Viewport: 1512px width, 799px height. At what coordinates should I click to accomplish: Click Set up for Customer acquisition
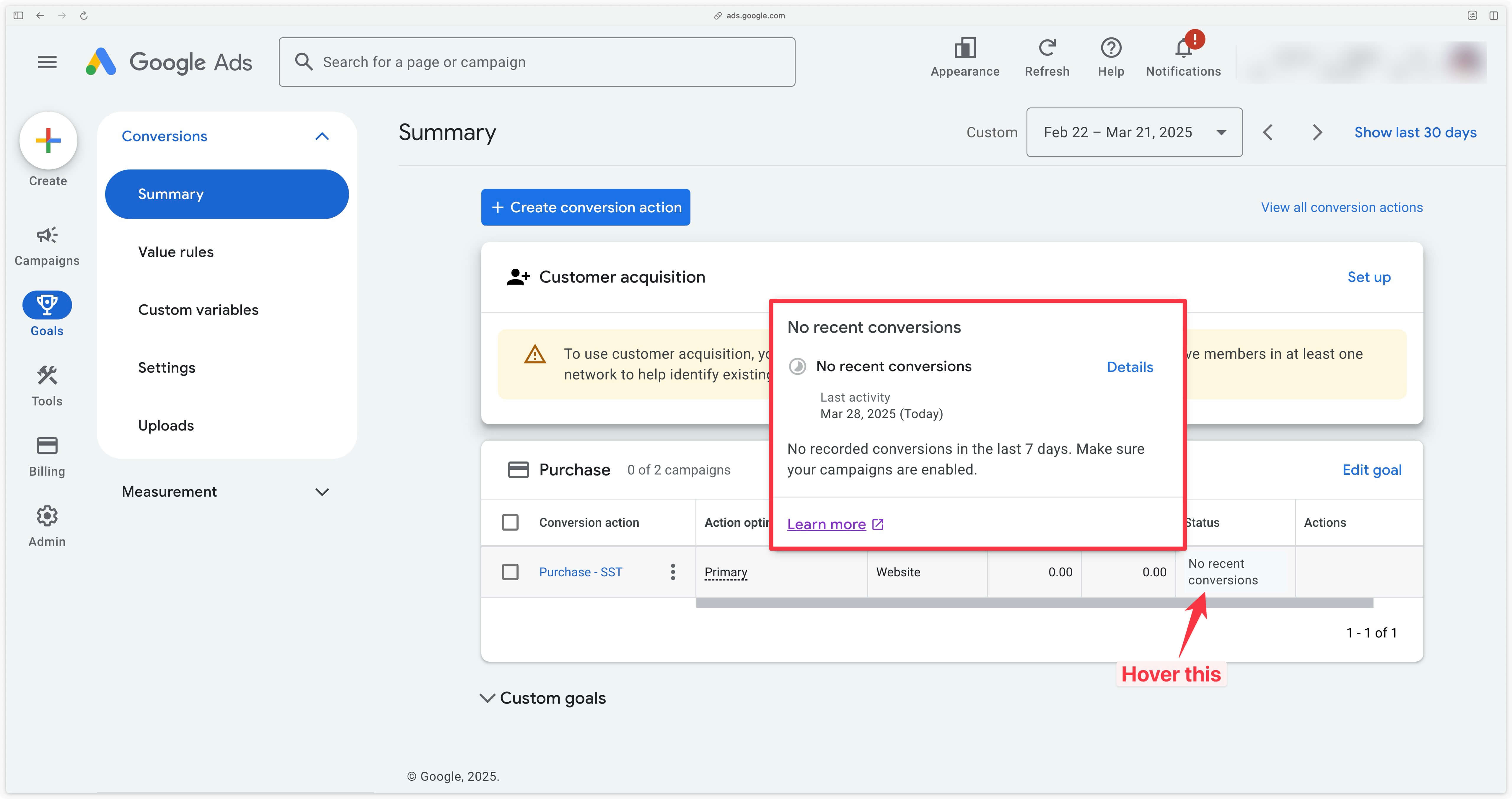coord(1369,277)
